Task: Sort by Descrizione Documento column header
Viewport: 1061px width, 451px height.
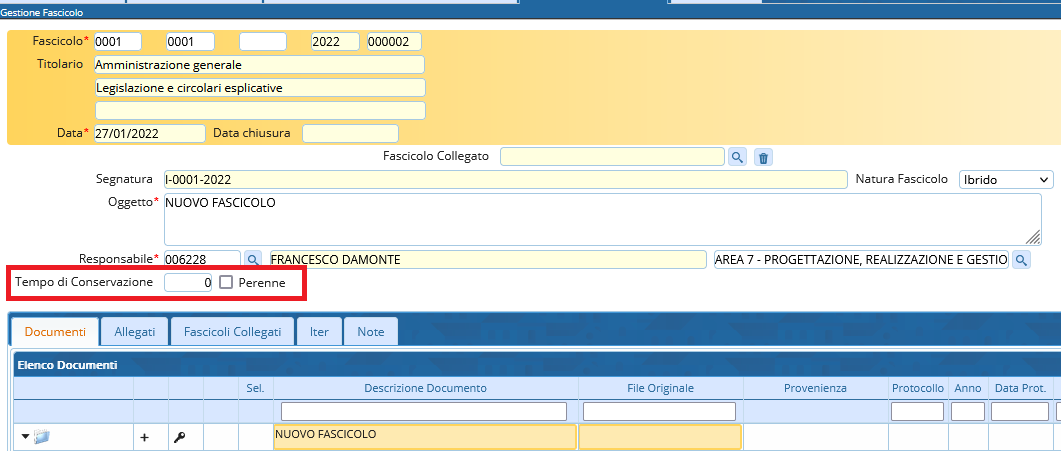Action: click(x=425, y=388)
